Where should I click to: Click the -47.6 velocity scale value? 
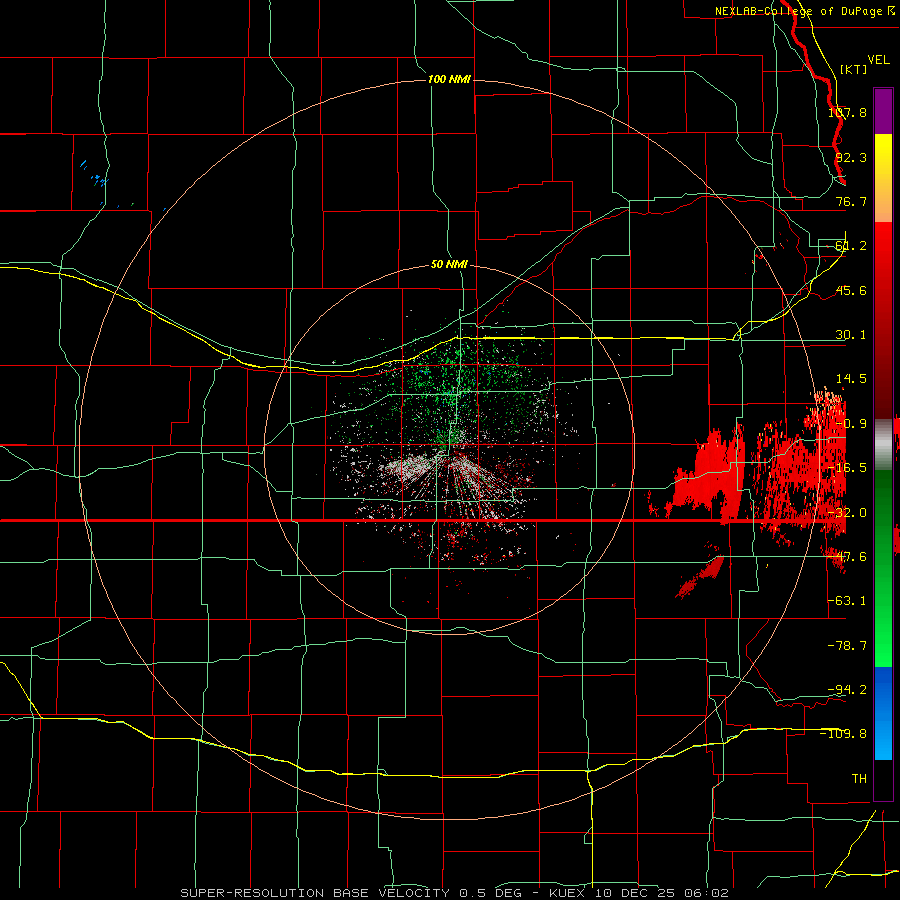pyautogui.click(x=847, y=557)
